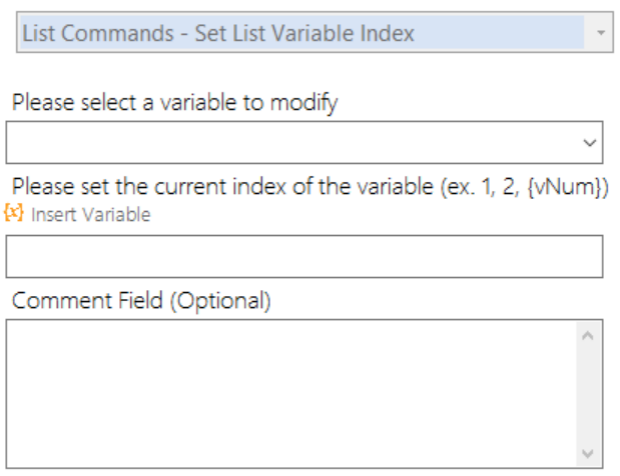Click the curly-brace Insert Variable icon
620x476 pixels.
tap(14, 214)
